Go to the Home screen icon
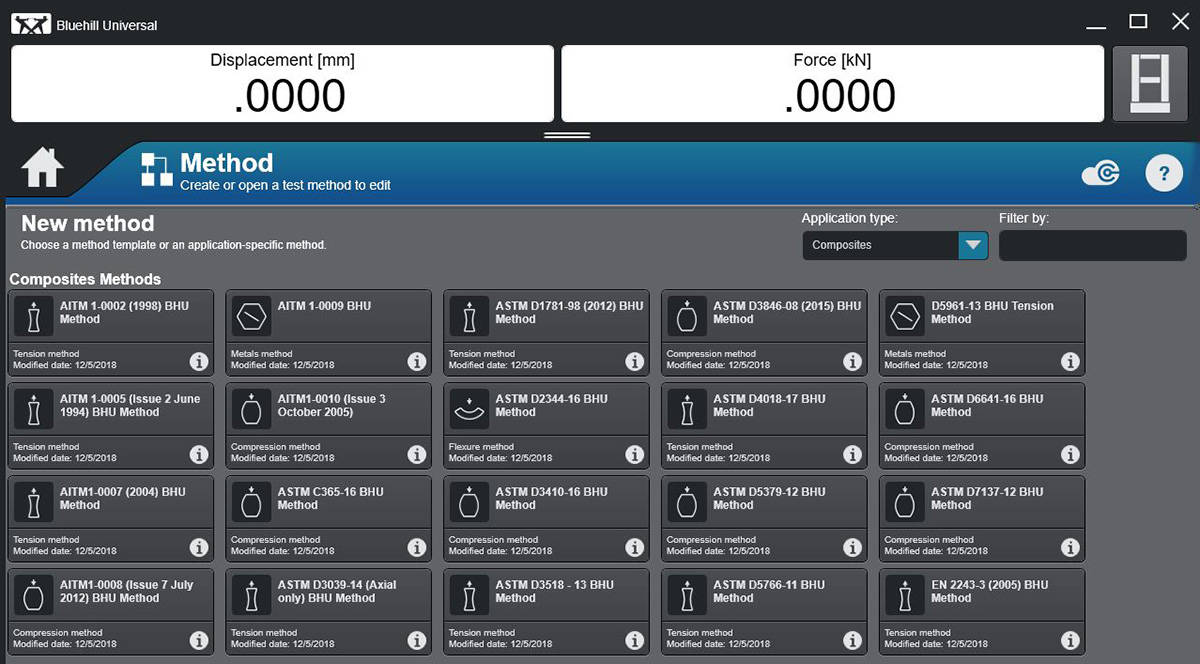This screenshot has width=1200, height=664. [43, 167]
